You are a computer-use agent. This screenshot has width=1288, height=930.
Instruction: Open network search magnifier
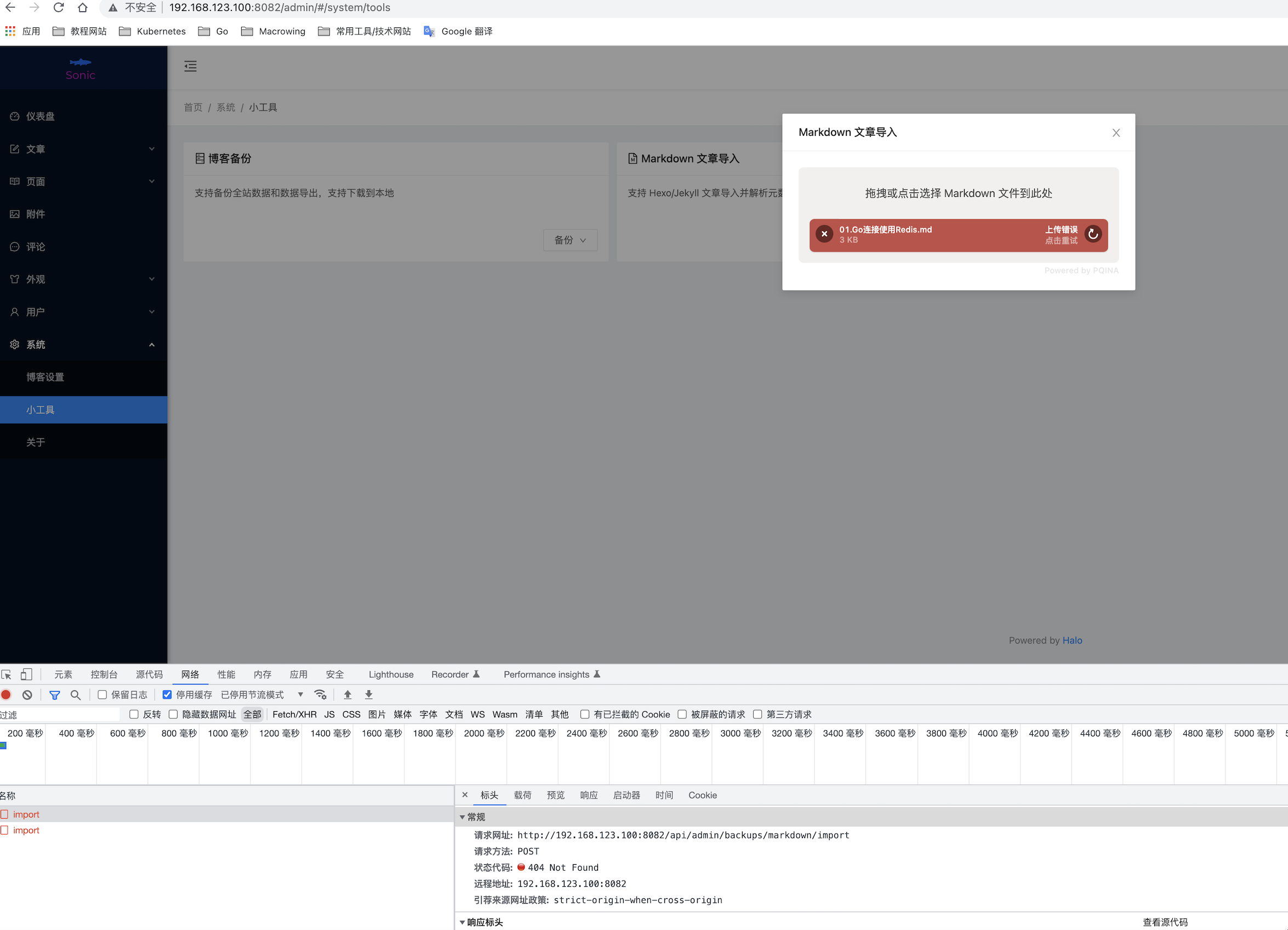76,695
